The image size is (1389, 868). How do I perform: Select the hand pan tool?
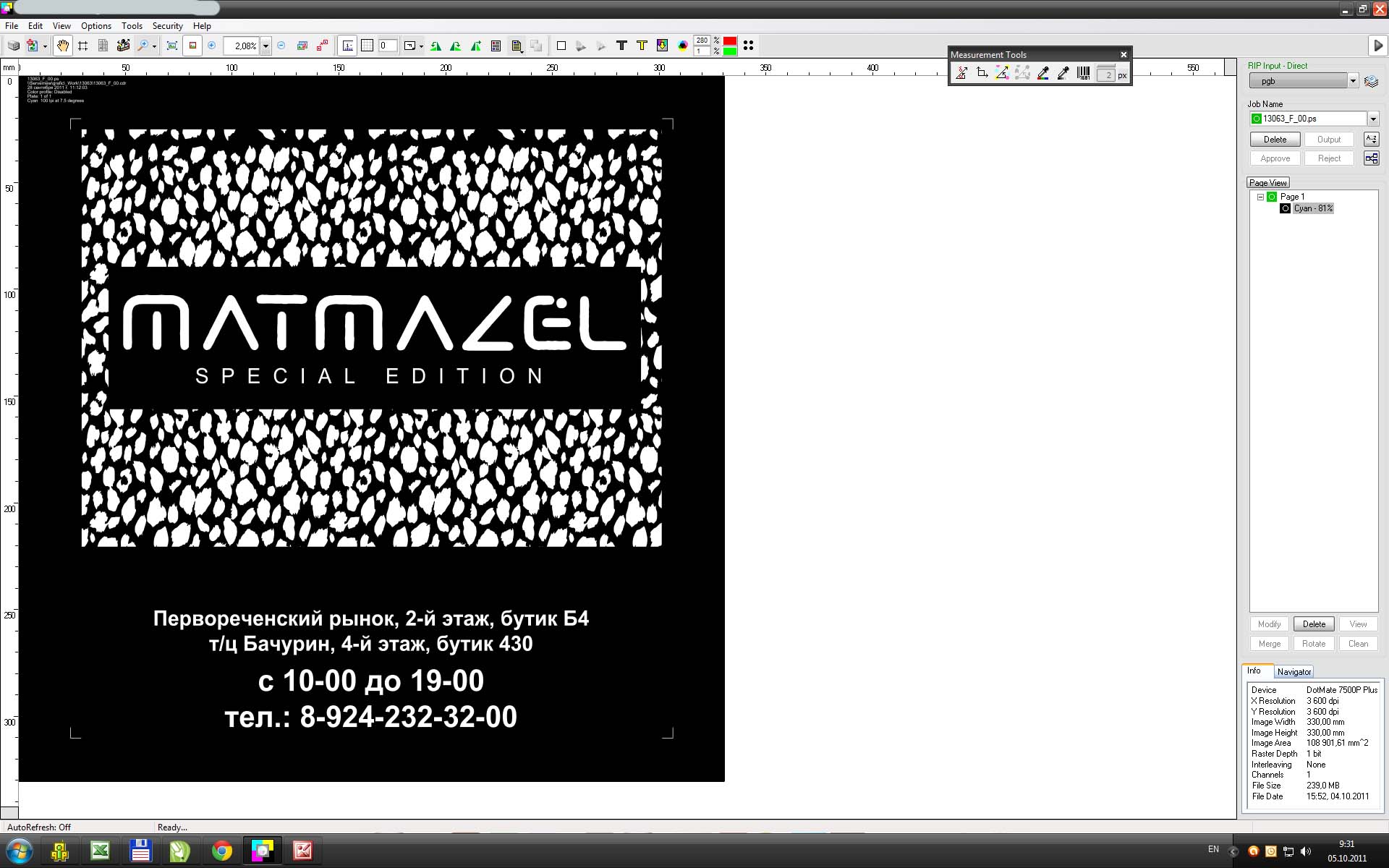[63, 46]
